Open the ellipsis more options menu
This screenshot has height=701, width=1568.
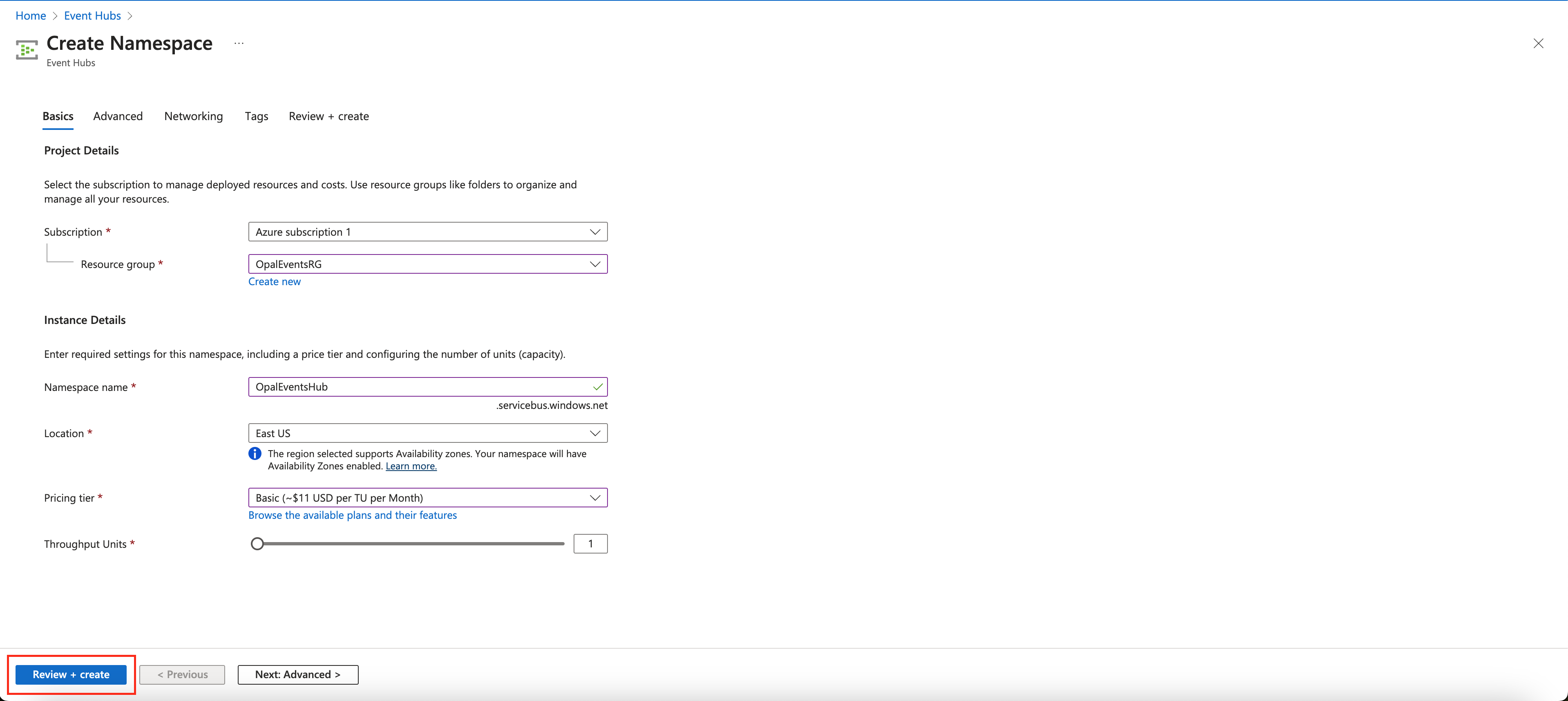pyautogui.click(x=239, y=43)
